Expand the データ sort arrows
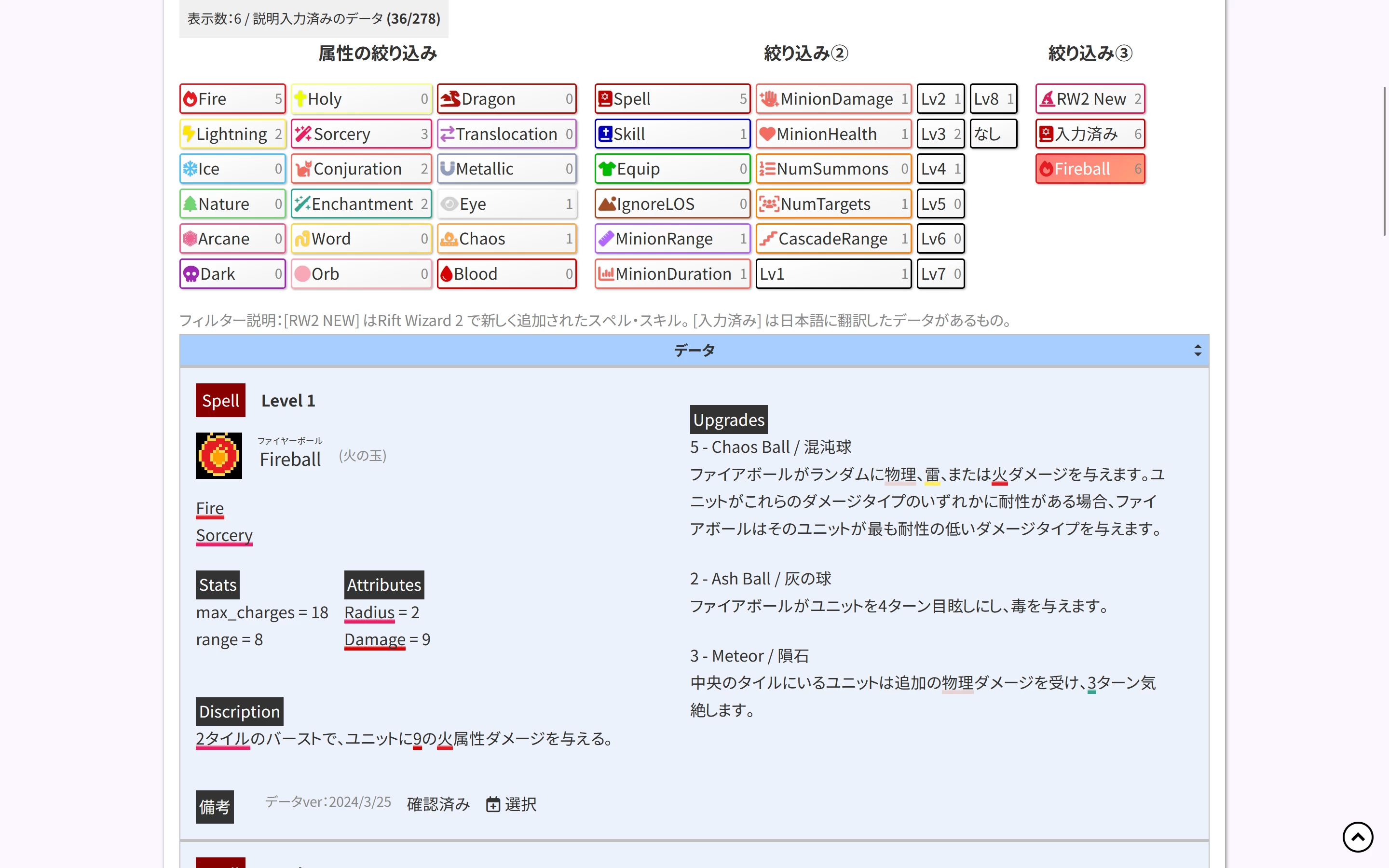Screen dimensions: 1389x868 point(1198,350)
